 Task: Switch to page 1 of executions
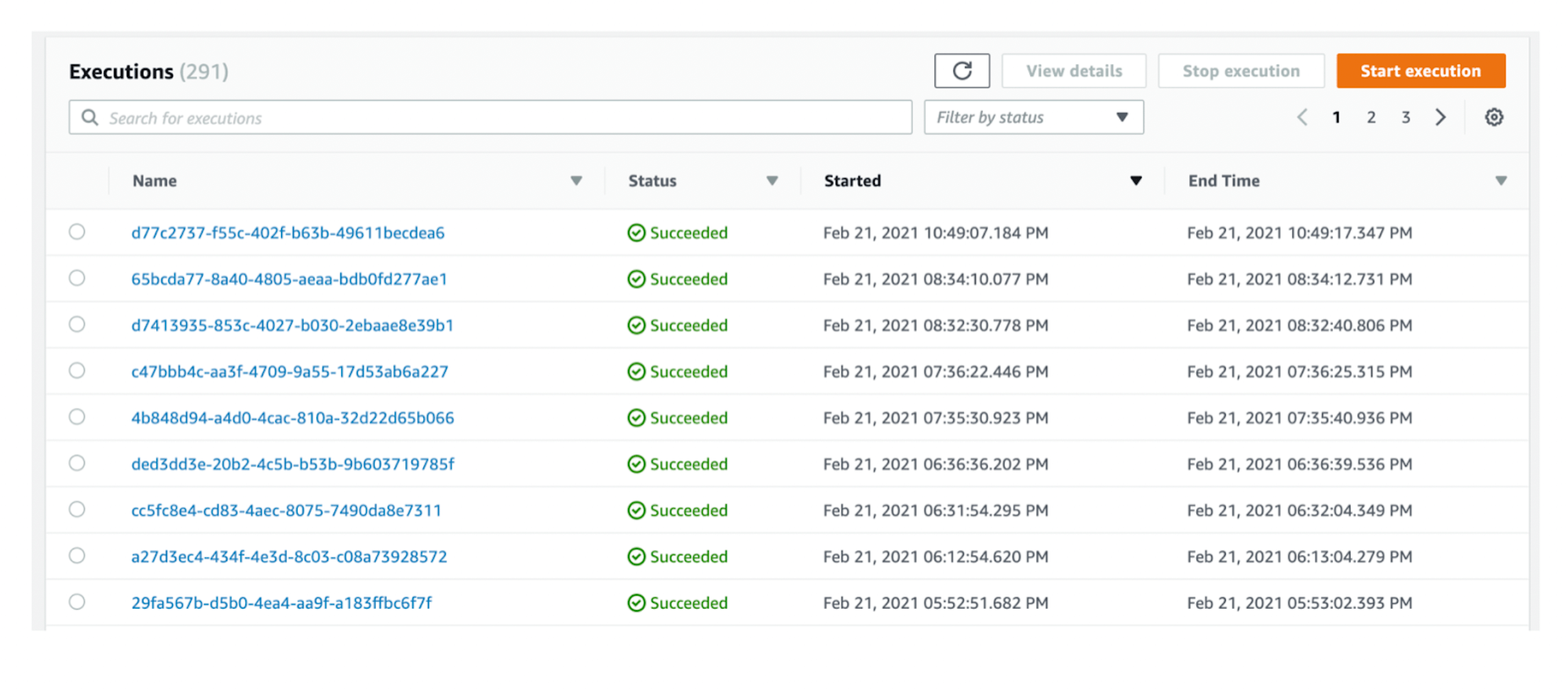pos(1336,117)
